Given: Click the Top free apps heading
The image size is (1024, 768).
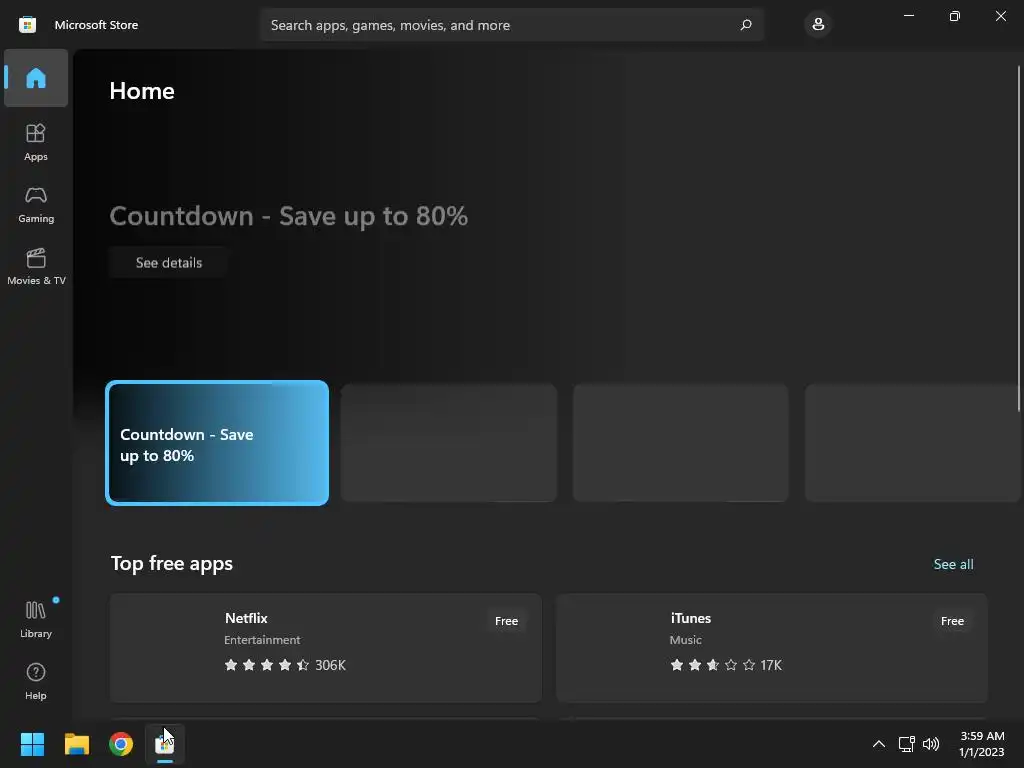Looking at the screenshot, I should coord(172,564).
